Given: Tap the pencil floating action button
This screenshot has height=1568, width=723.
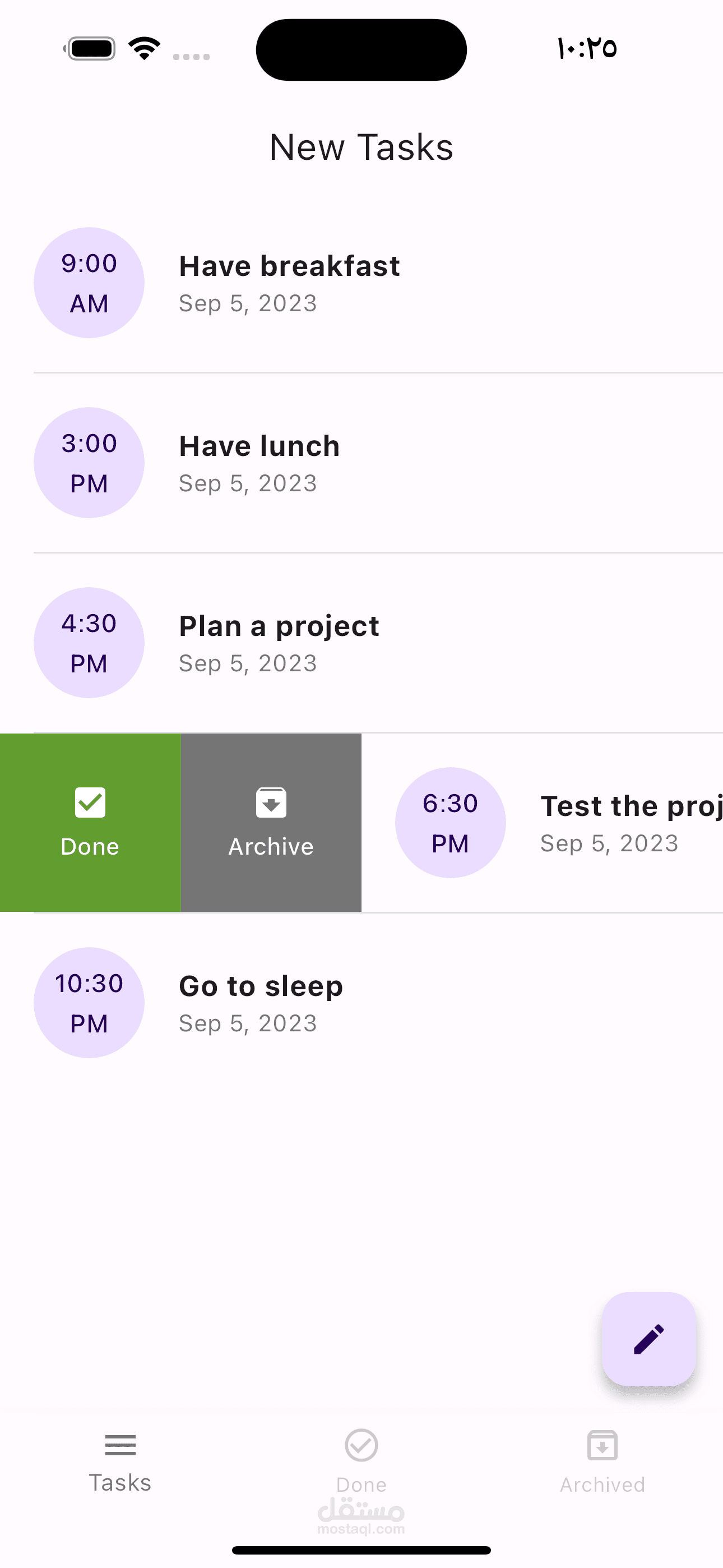Looking at the screenshot, I should coord(649,1339).
